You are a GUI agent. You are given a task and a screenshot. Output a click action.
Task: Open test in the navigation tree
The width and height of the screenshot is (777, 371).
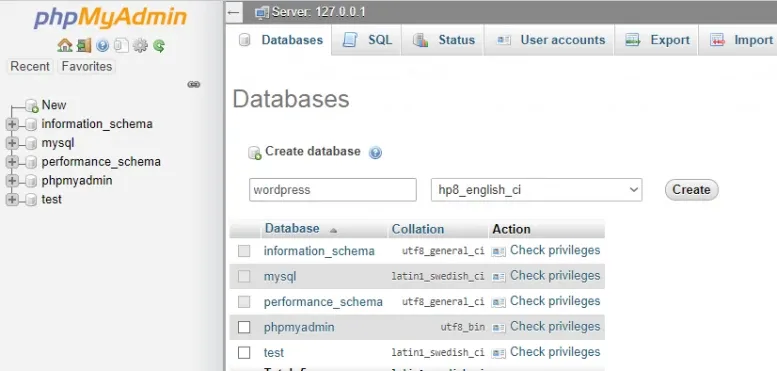[52, 199]
